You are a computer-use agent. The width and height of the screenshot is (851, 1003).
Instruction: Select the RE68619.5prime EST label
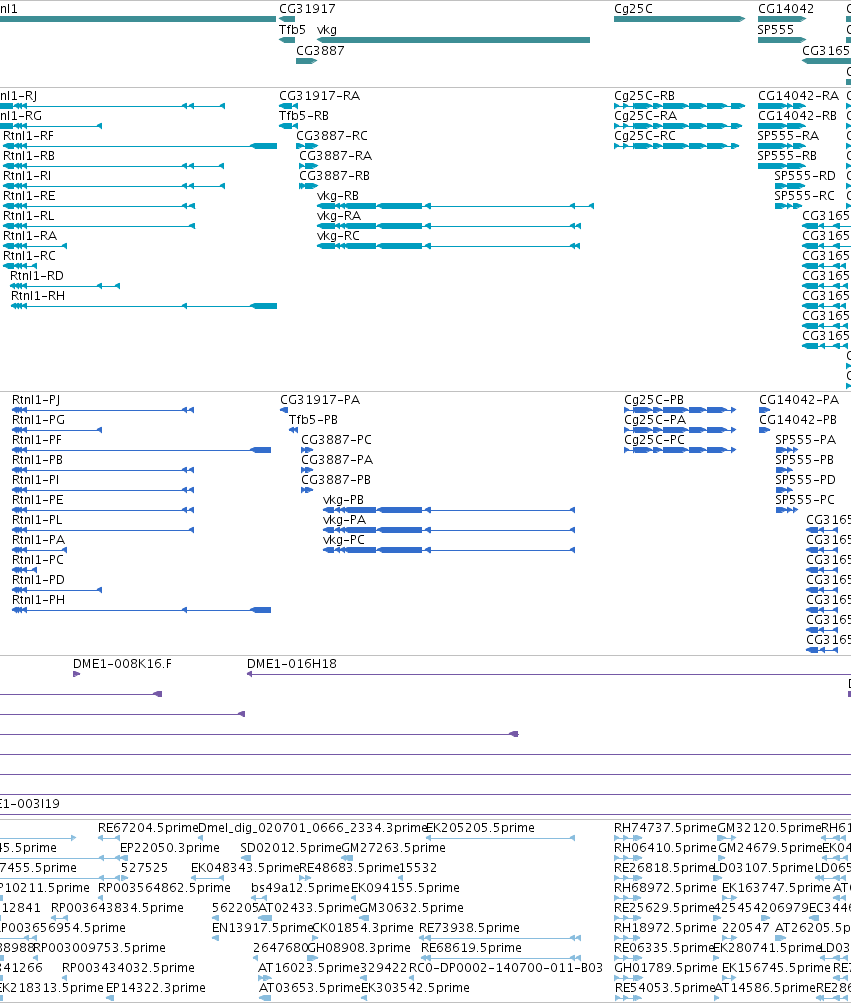click(x=471, y=947)
